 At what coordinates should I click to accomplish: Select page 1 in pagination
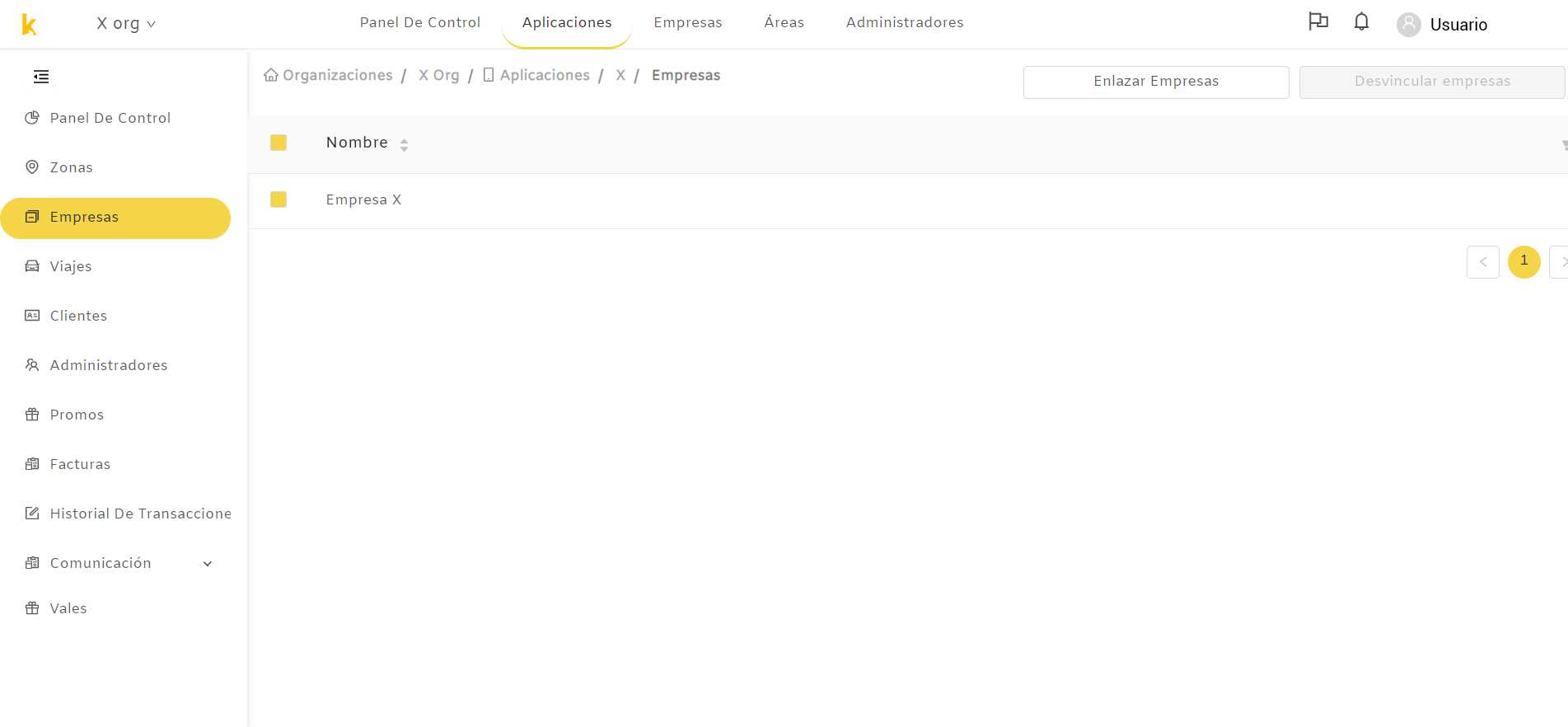1524,262
